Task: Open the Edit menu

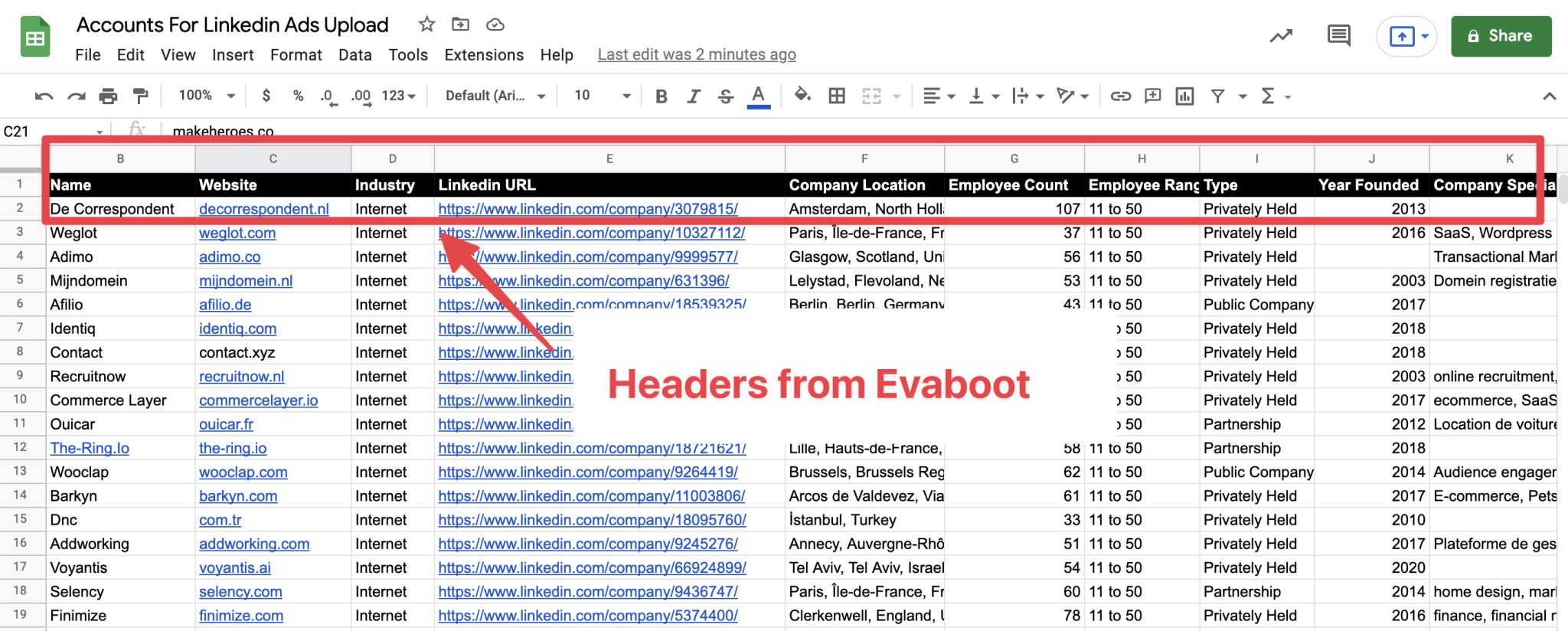Action: (131, 54)
